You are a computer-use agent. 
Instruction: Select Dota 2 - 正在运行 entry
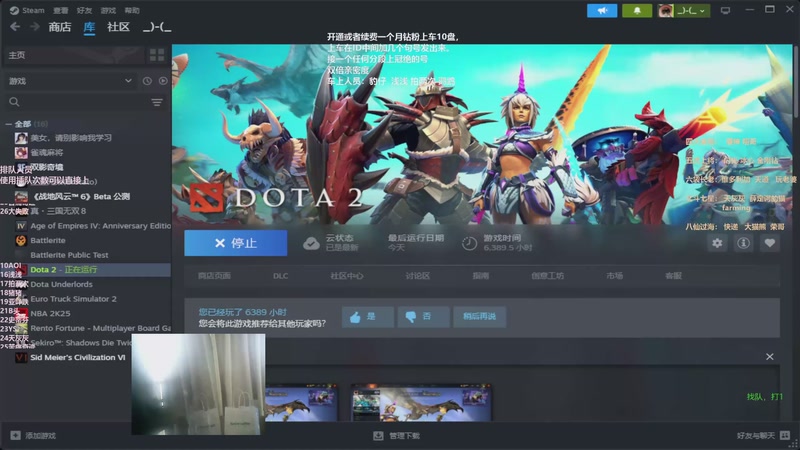click(86, 269)
